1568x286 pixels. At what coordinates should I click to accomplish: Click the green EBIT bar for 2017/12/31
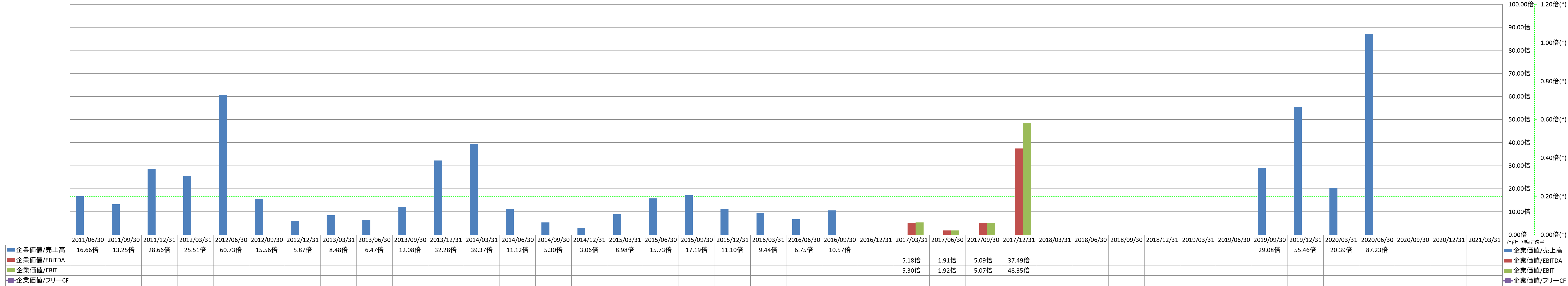coord(1027,179)
